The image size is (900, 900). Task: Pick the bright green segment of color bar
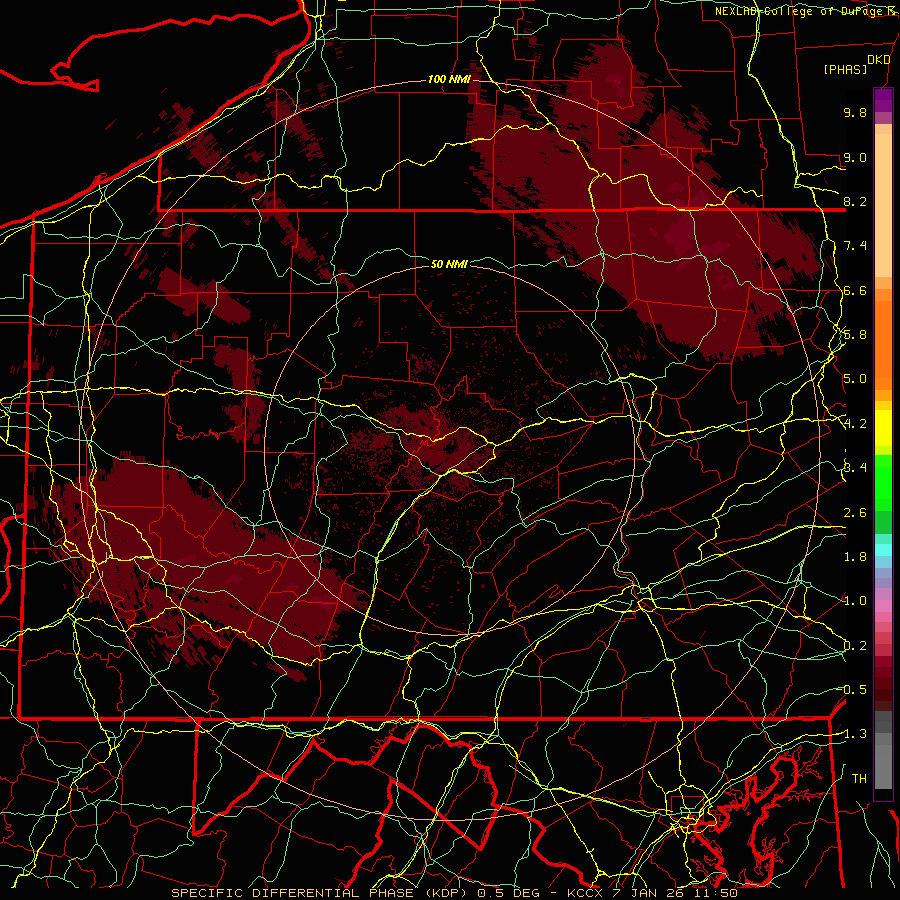point(883,482)
